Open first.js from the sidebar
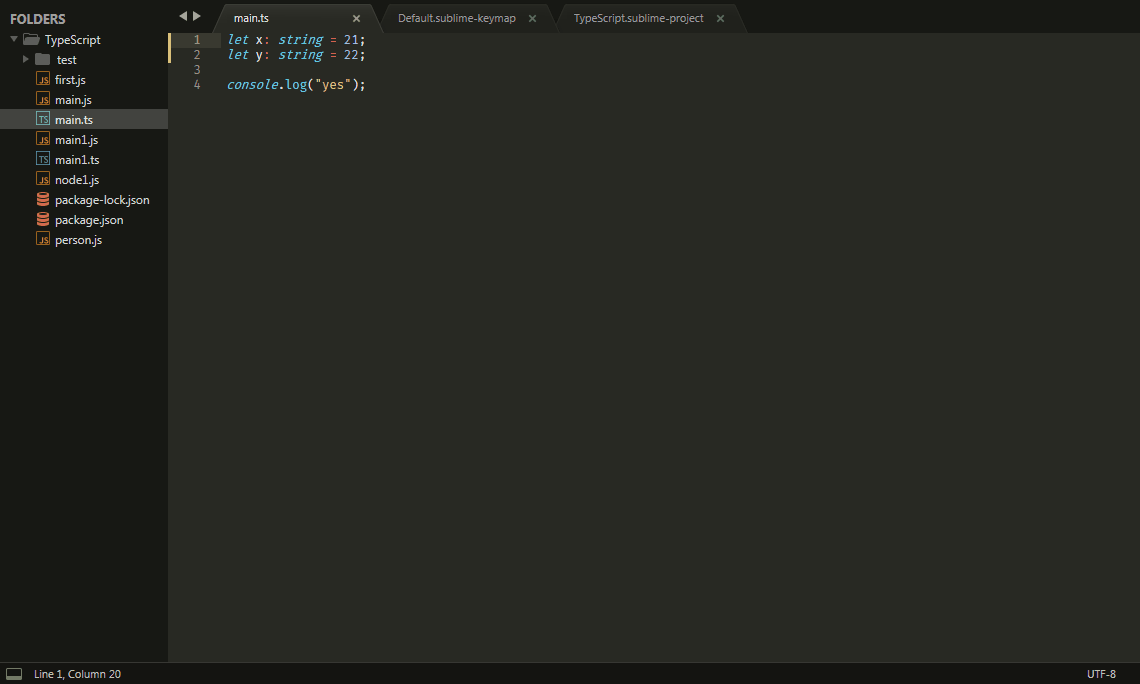 [x=71, y=79]
